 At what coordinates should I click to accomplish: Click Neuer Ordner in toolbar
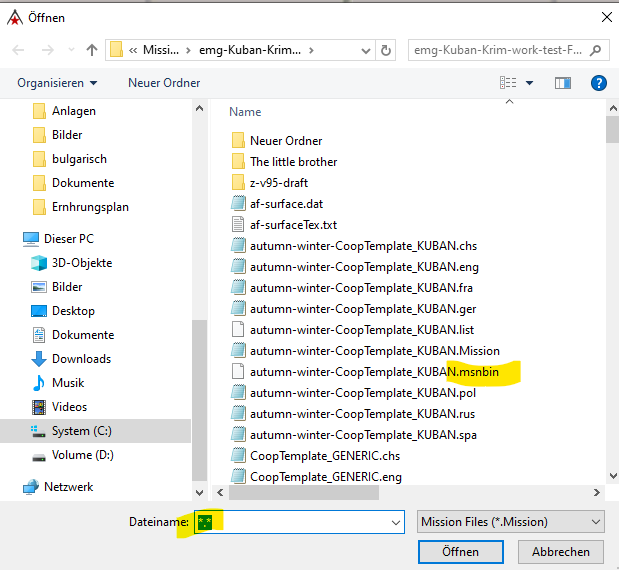point(164,83)
